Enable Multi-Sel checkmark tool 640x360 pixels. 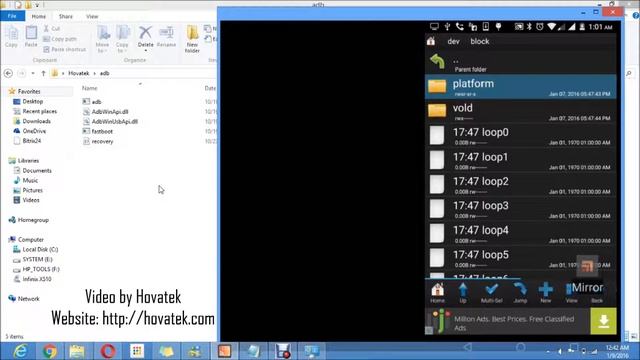click(x=491, y=293)
